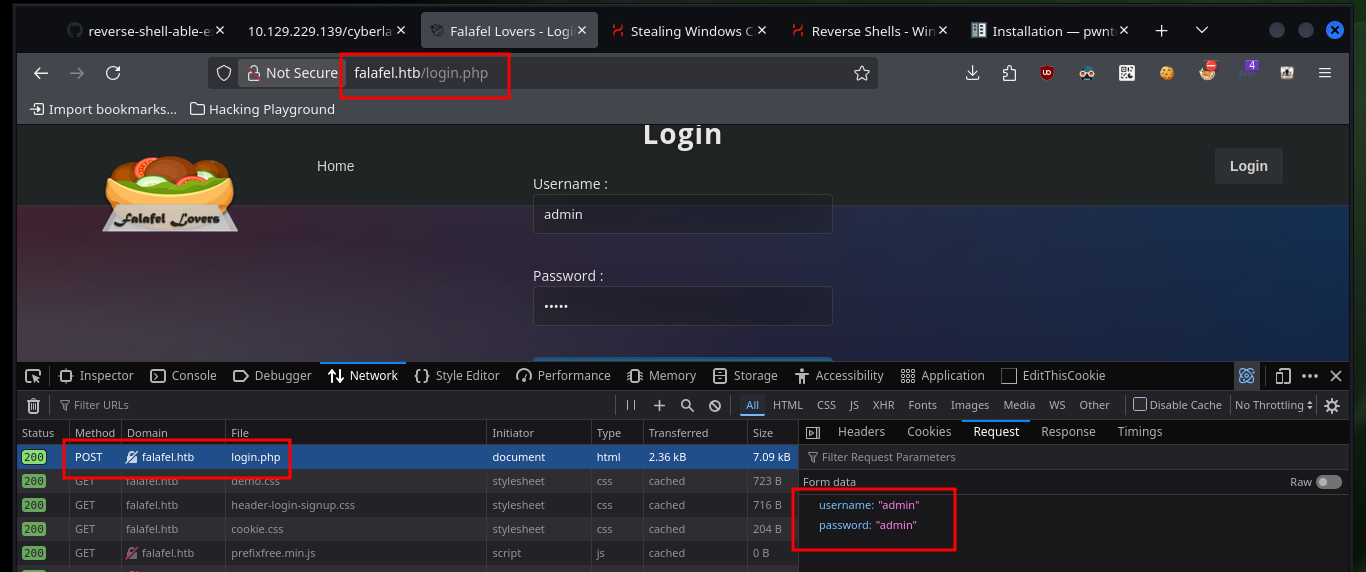Open Network settings gear icon
The image size is (1366, 572).
pyautogui.click(x=1332, y=405)
